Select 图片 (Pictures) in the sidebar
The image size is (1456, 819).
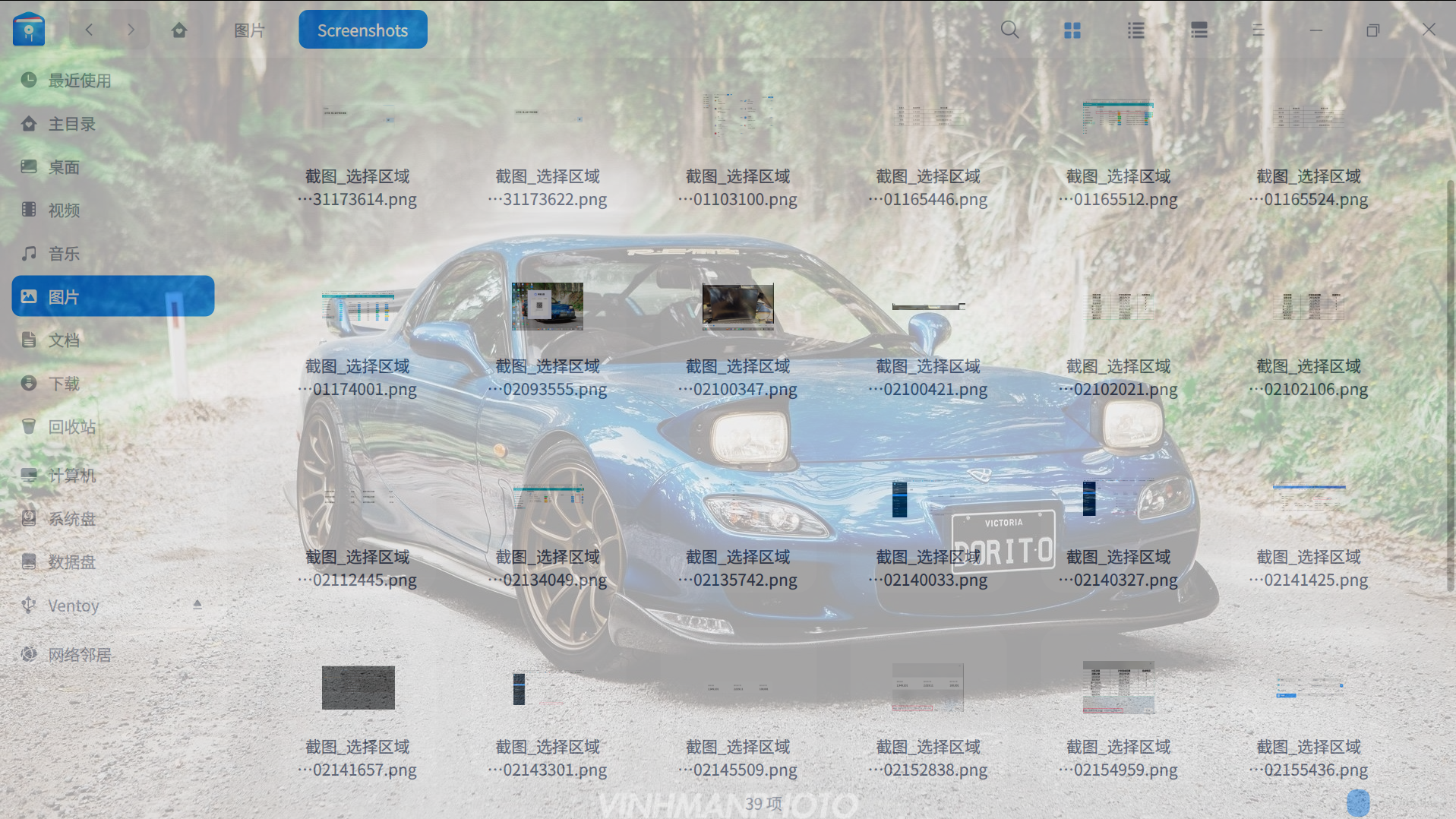[113, 296]
